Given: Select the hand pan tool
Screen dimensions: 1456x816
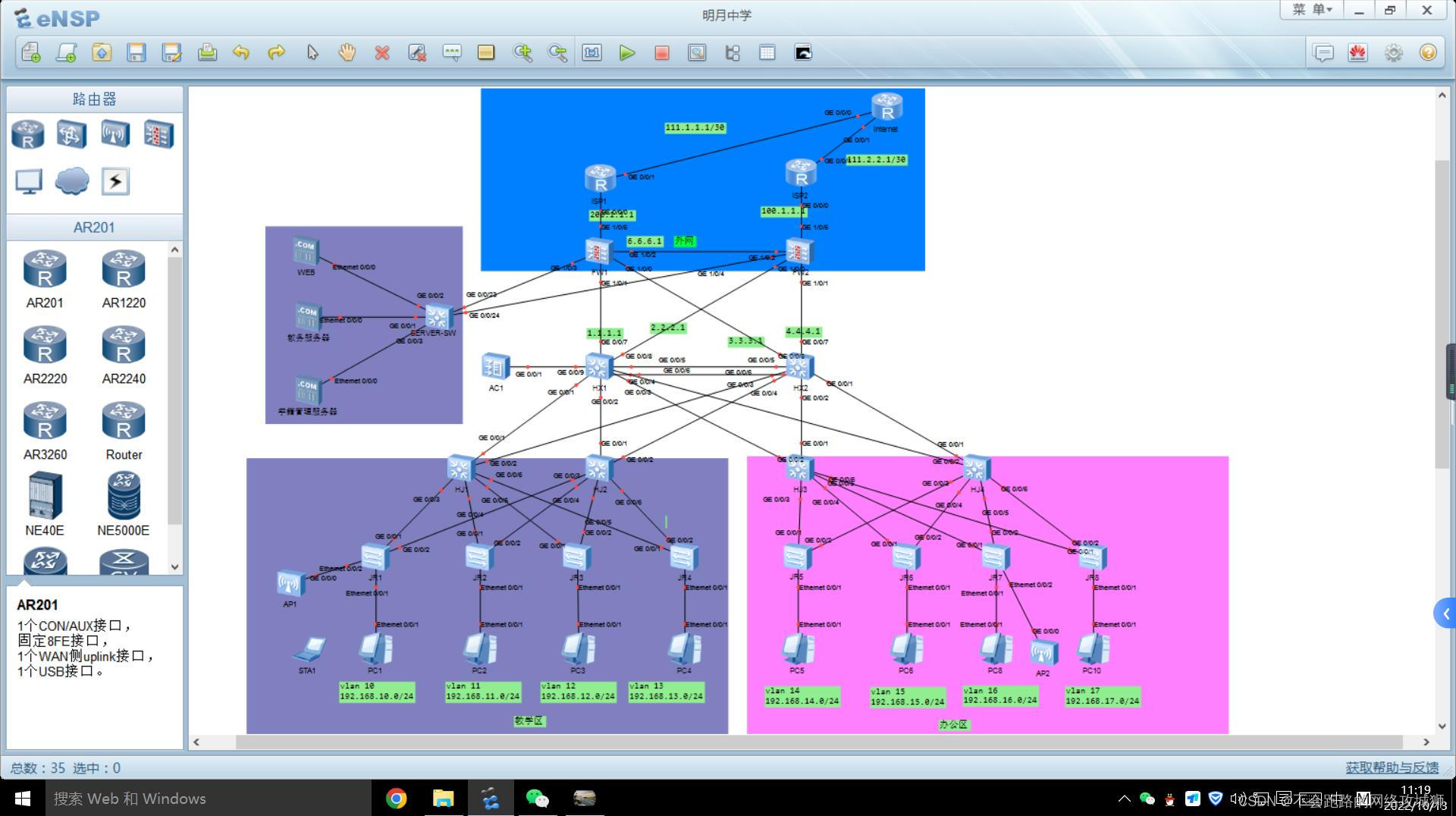Looking at the screenshot, I should [347, 52].
